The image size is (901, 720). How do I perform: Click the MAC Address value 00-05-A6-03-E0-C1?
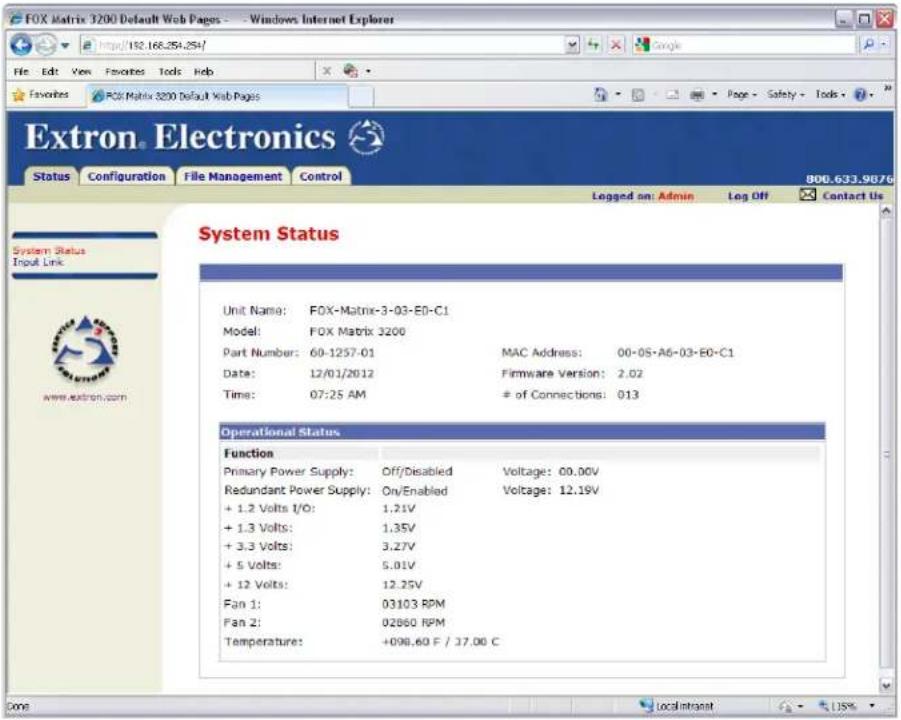675,353
